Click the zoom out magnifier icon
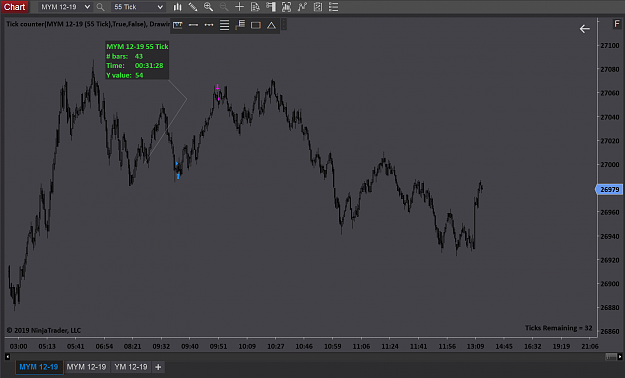This screenshot has width=625, height=378. (224, 7)
